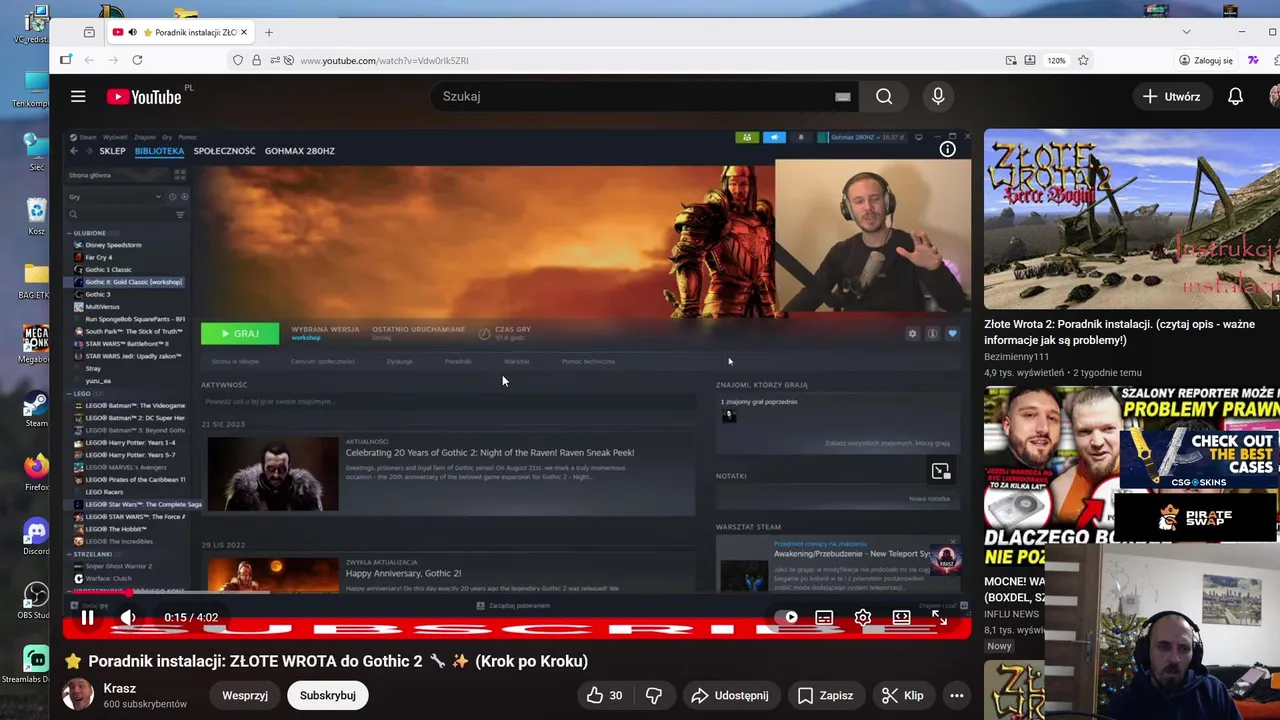Open the 120% zoom level indicator
This screenshot has width=1280, height=720.
click(x=1056, y=60)
